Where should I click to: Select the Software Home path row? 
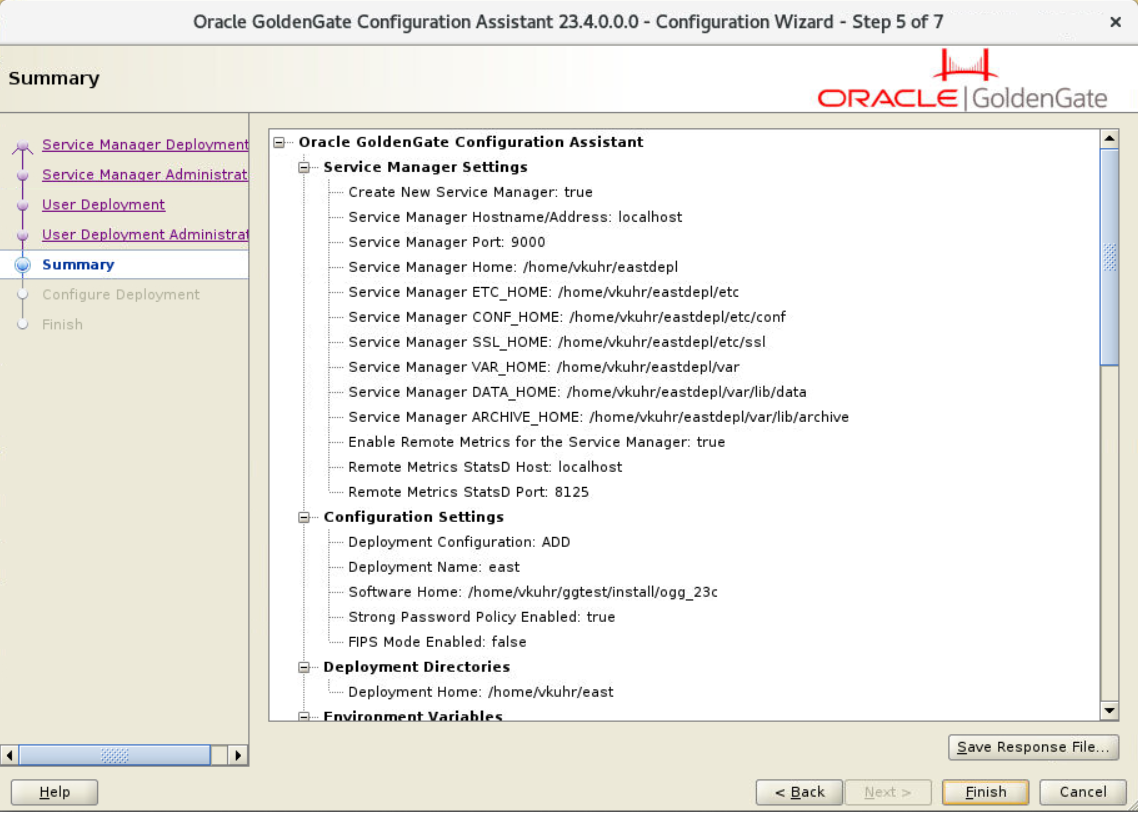click(533, 592)
